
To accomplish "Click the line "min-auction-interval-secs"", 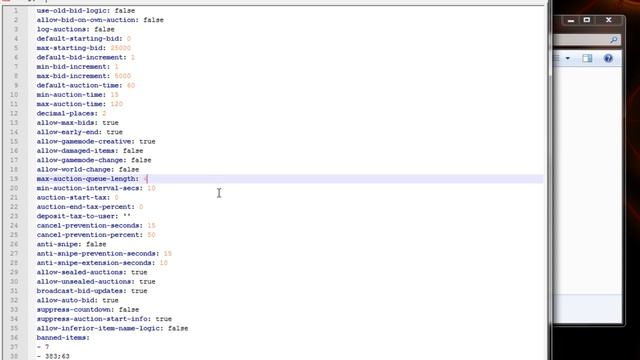I will [x=96, y=189].
